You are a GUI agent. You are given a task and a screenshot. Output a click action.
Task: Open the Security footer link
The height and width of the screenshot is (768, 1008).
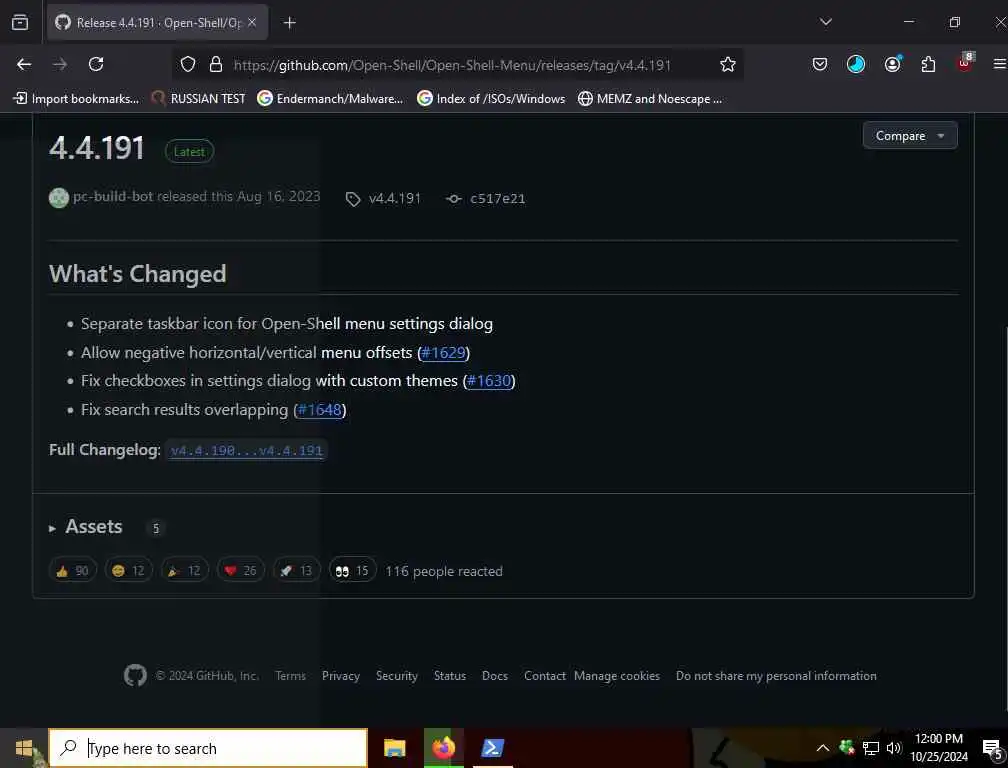[397, 676]
